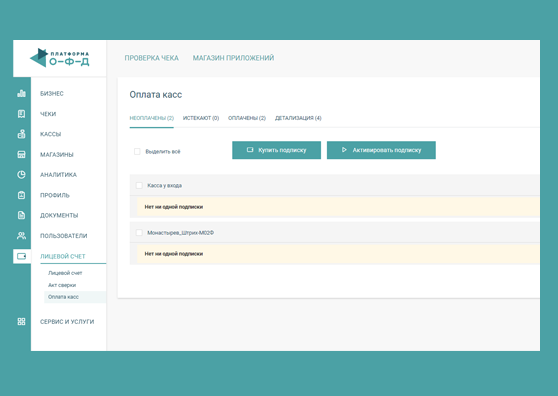Click the receipt icon beside Чеки

tap(21, 114)
